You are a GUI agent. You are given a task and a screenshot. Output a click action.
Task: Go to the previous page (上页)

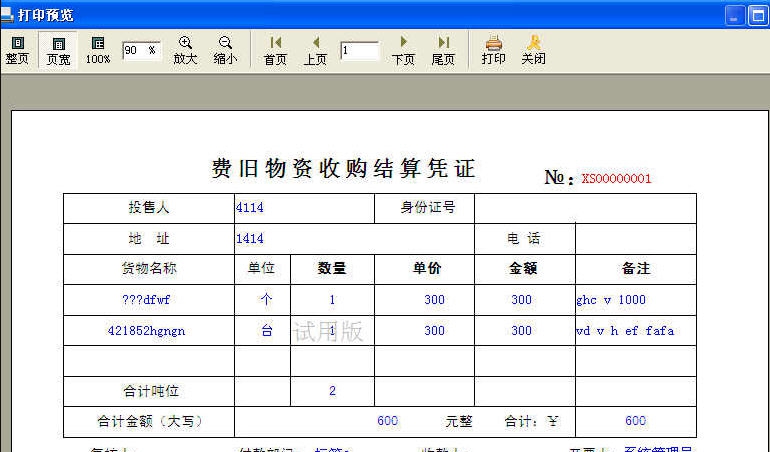click(315, 50)
